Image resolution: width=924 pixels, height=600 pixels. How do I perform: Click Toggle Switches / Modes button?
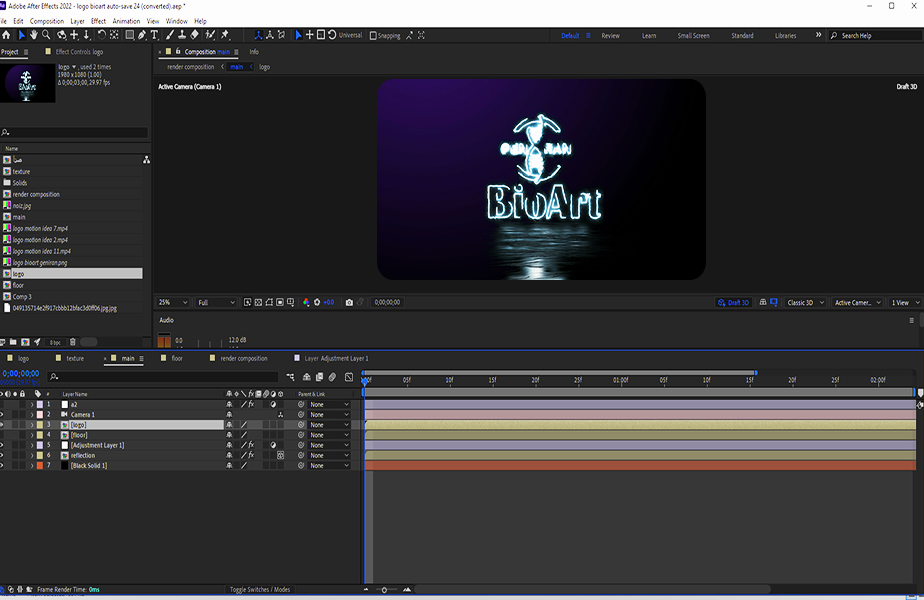click(260, 589)
